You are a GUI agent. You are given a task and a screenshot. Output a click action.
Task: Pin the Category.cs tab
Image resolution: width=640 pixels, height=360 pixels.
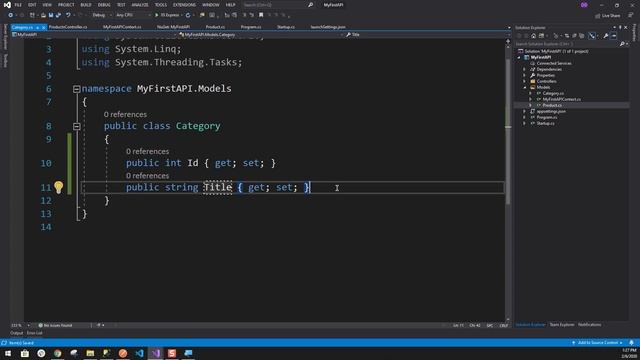tap(38, 27)
